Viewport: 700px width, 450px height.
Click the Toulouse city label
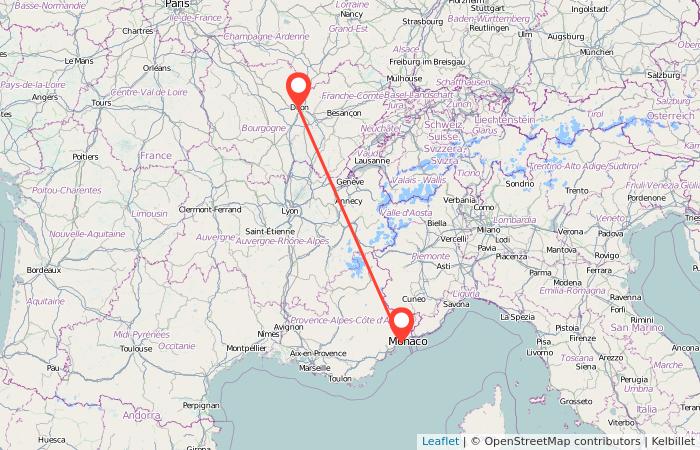click(136, 349)
